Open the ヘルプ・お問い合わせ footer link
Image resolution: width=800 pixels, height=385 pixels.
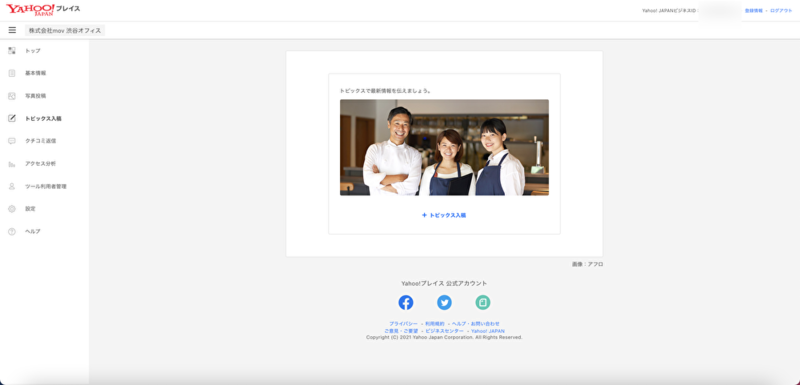point(476,324)
